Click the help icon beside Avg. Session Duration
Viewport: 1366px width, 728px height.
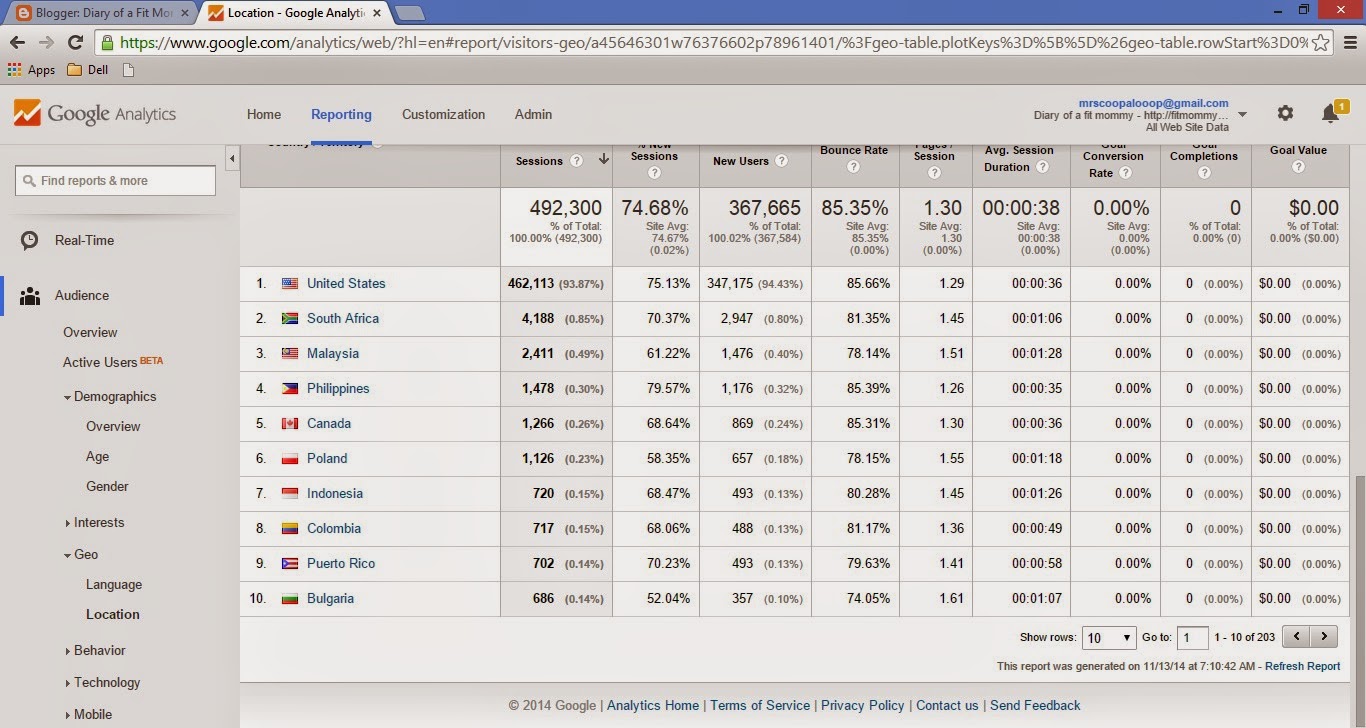click(1042, 167)
